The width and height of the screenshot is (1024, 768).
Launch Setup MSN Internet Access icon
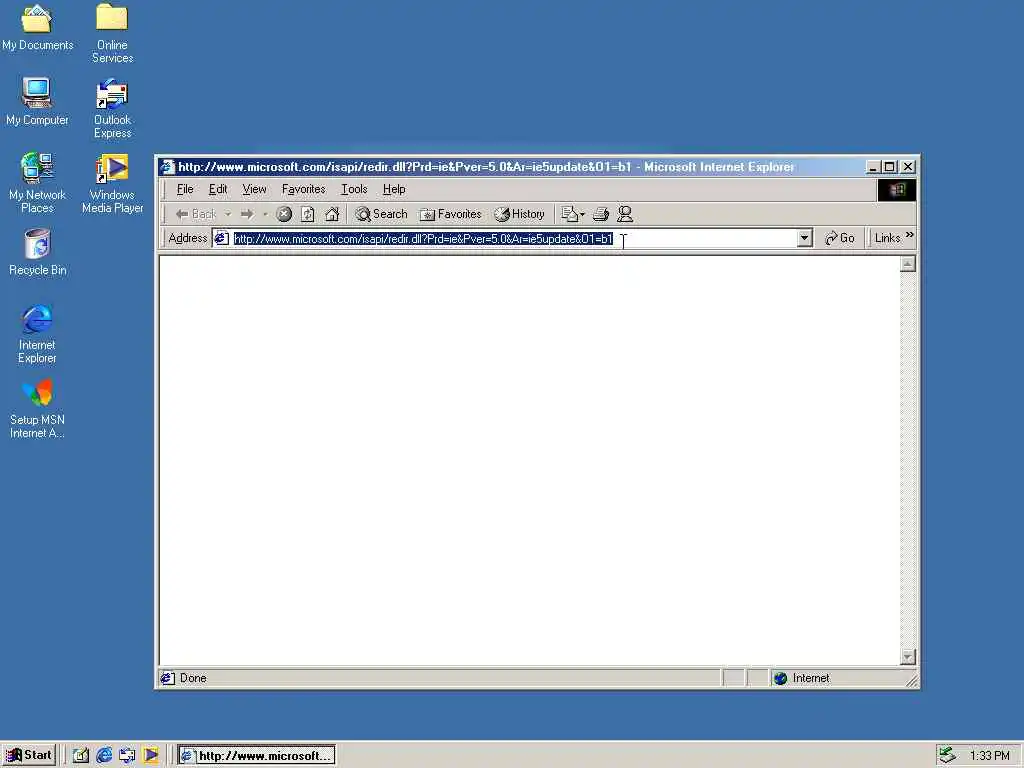pyautogui.click(x=37, y=409)
